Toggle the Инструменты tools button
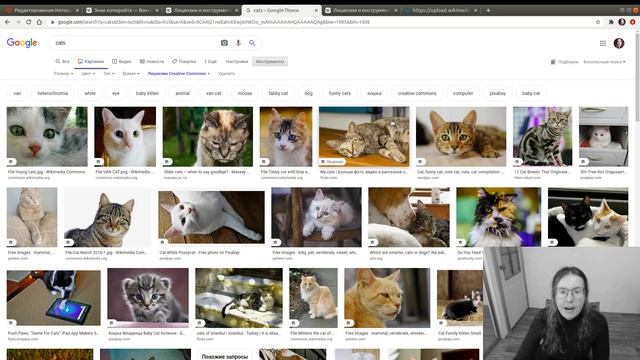 tap(270, 62)
